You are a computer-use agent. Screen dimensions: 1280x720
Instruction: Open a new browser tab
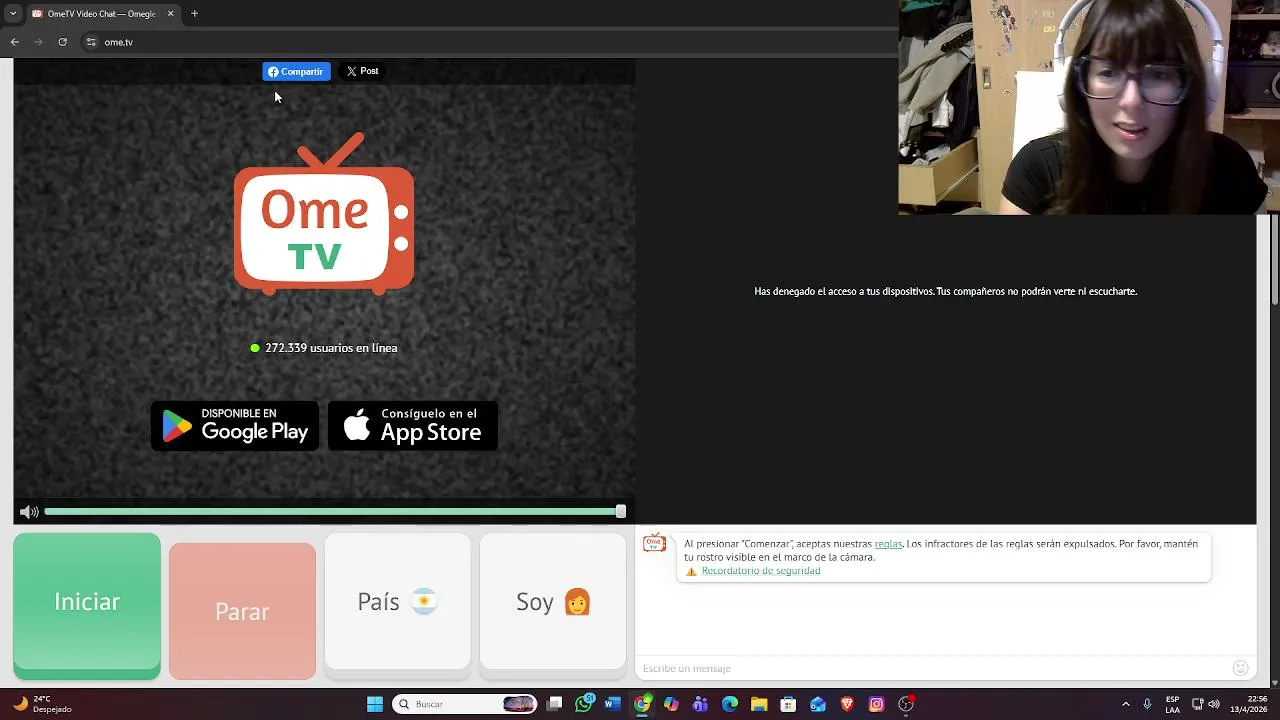coord(194,14)
